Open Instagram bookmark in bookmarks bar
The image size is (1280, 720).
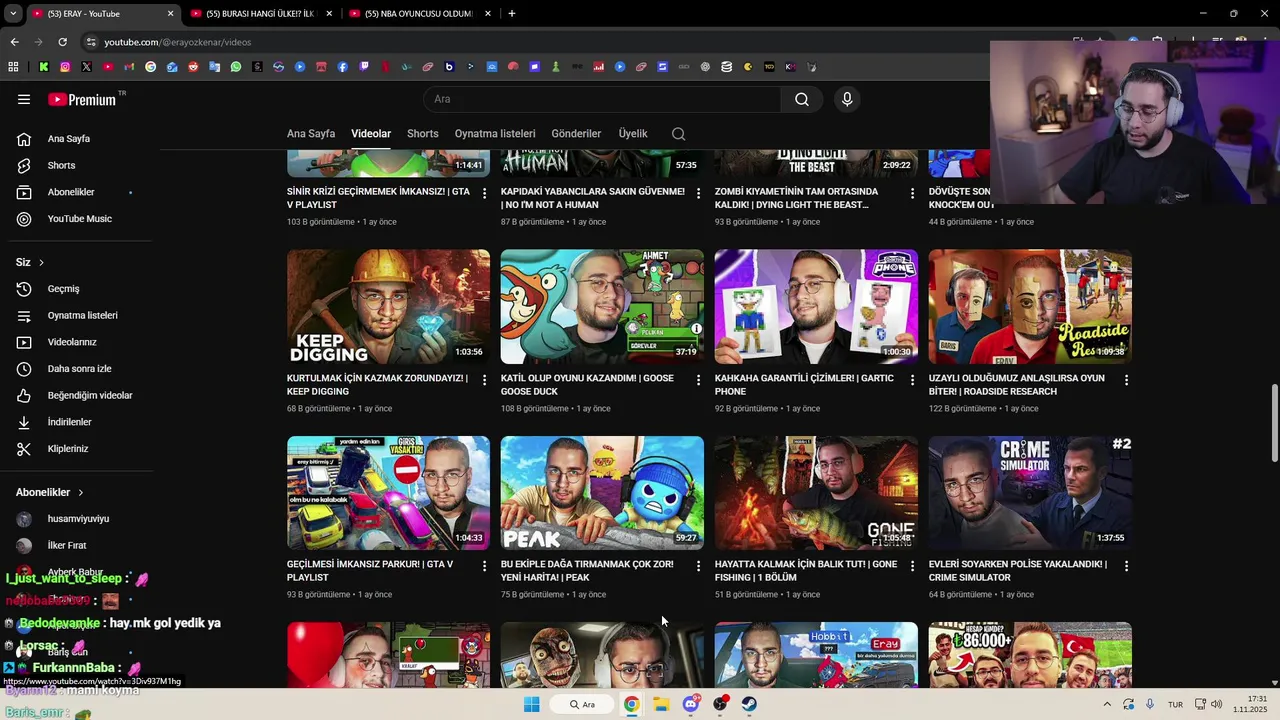pos(65,67)
